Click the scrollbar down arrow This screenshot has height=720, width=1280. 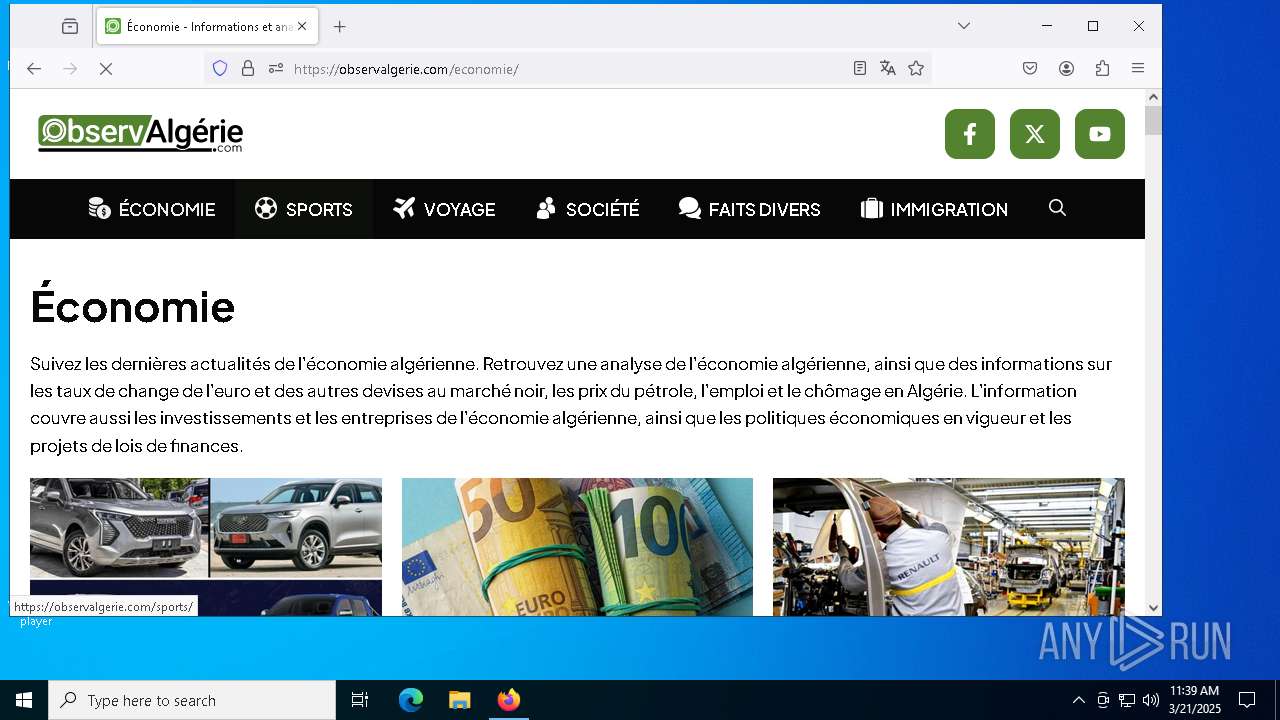tap(1153, 607)
